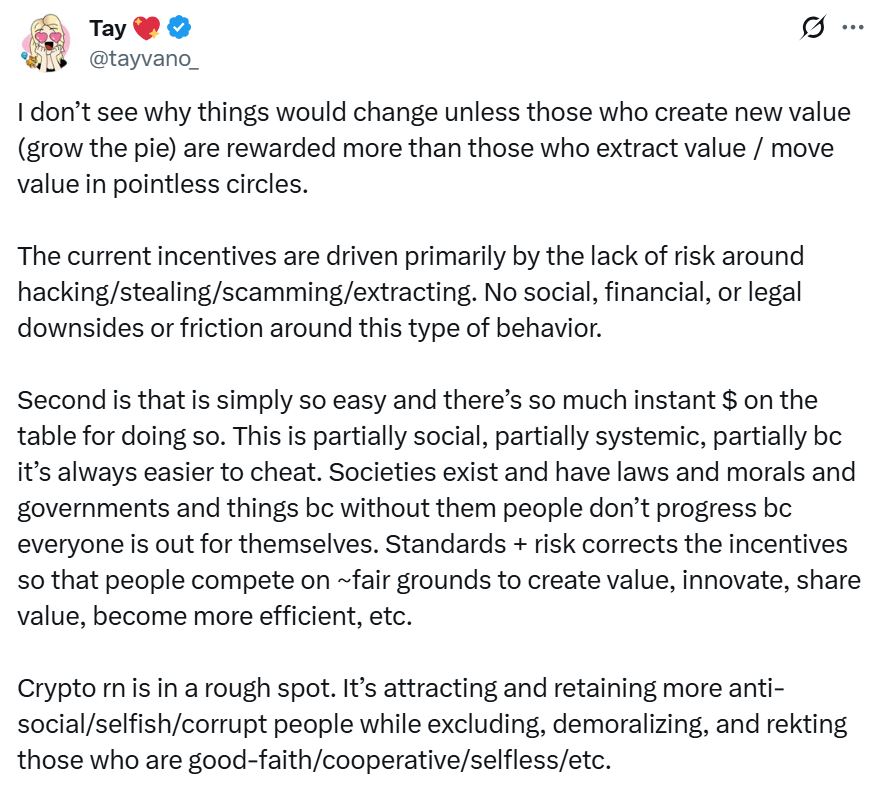Click the paragraph starting "Crypto rn is"

click(402, 724)
